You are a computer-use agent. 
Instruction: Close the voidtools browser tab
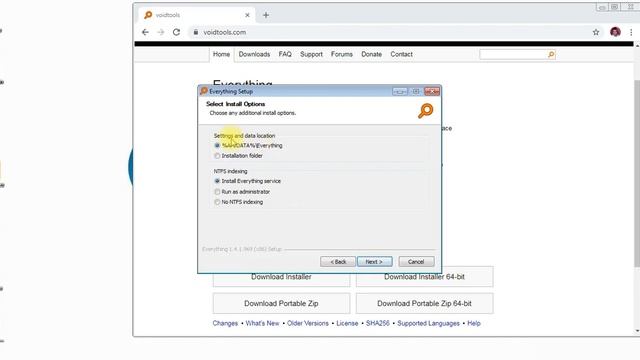click(247, 15)
